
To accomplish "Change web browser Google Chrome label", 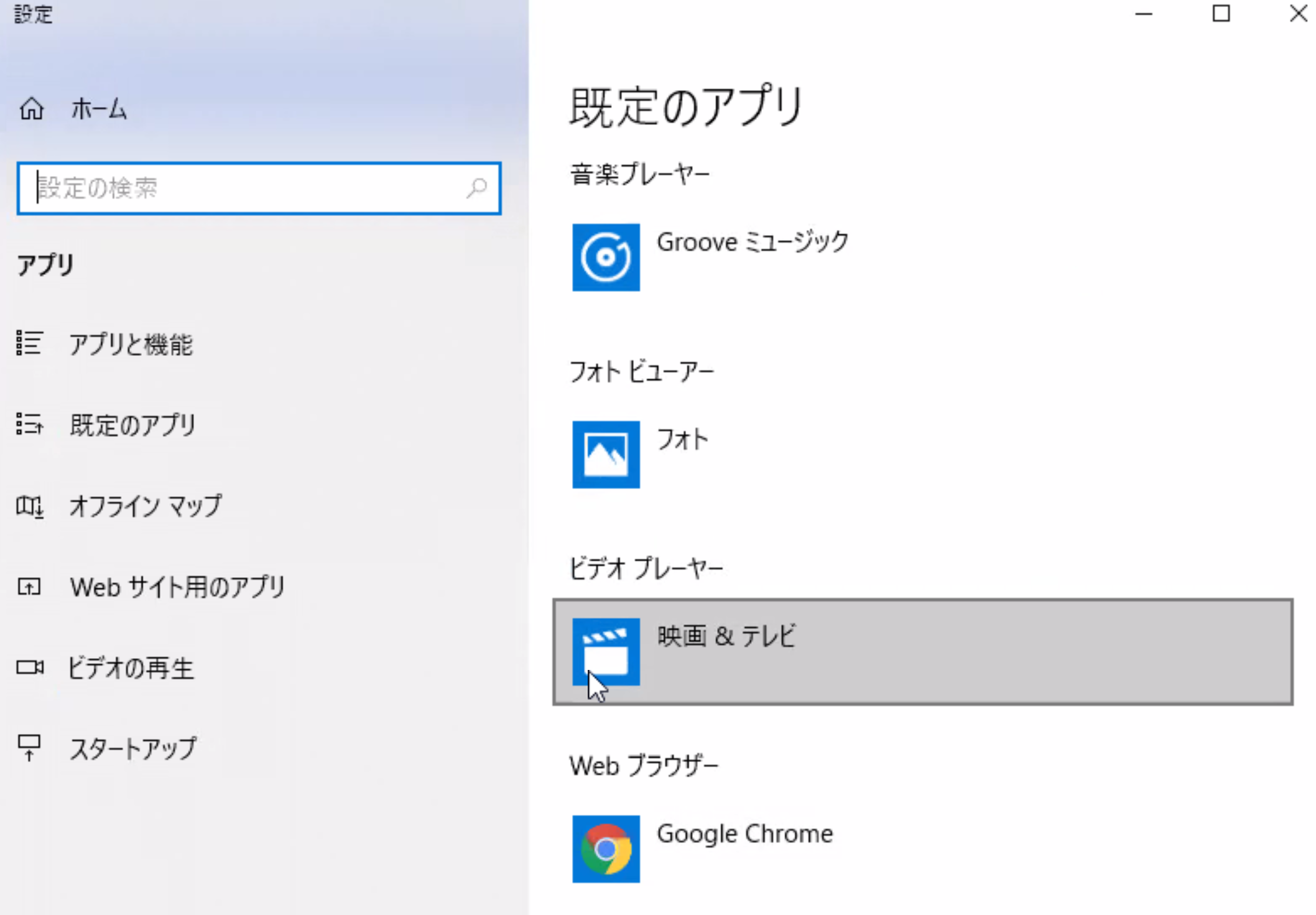I will coord(744,834).
